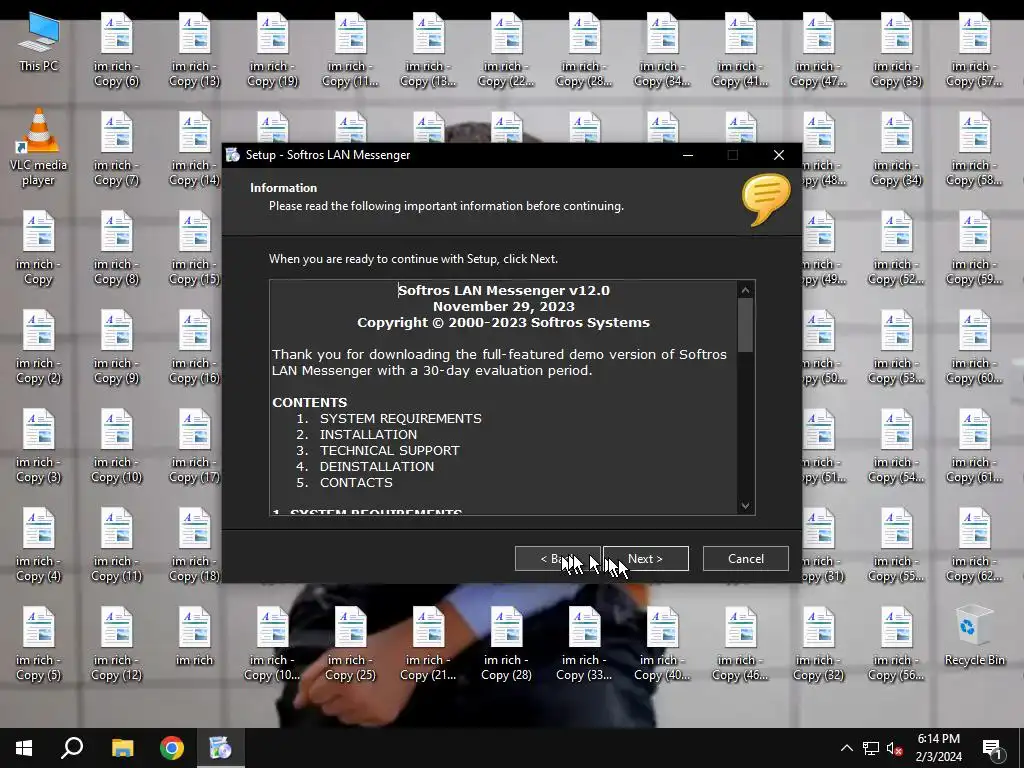1024x768 pixels.
Task: Select the 'im rich - Copy (60...' file
Action: tap(974, 348)
